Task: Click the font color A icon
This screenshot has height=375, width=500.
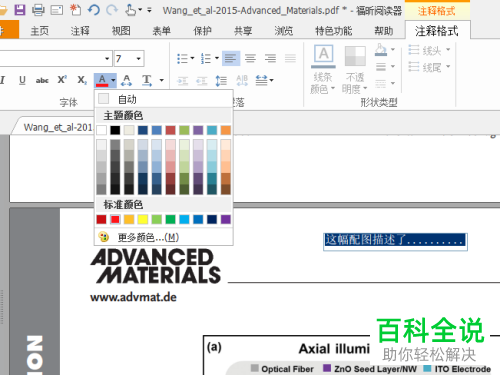Action: [102, 80]
